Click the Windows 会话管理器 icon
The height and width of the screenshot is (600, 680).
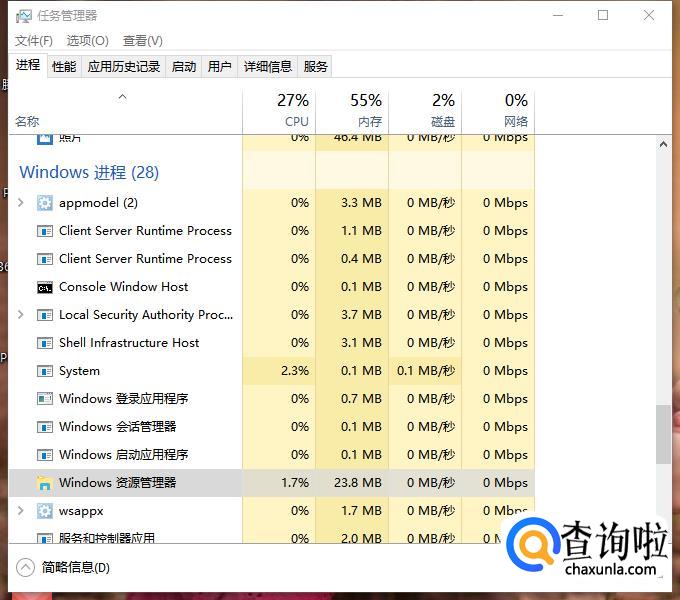click(45, 427)
